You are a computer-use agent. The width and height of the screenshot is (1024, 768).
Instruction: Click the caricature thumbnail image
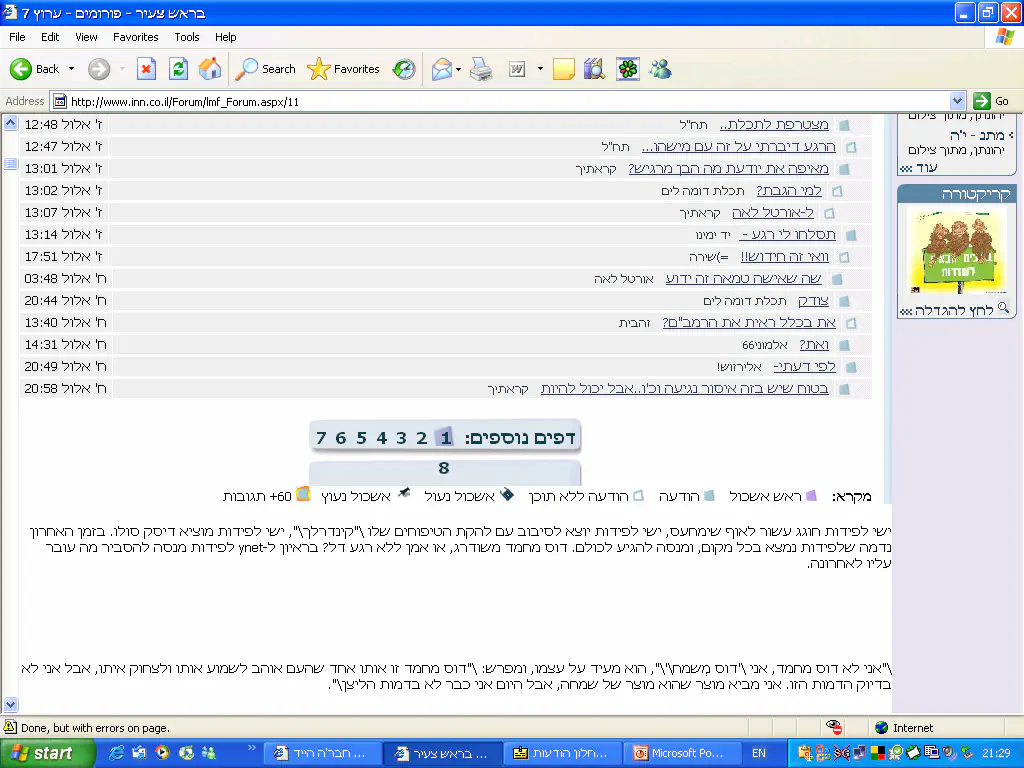[943, 251]
